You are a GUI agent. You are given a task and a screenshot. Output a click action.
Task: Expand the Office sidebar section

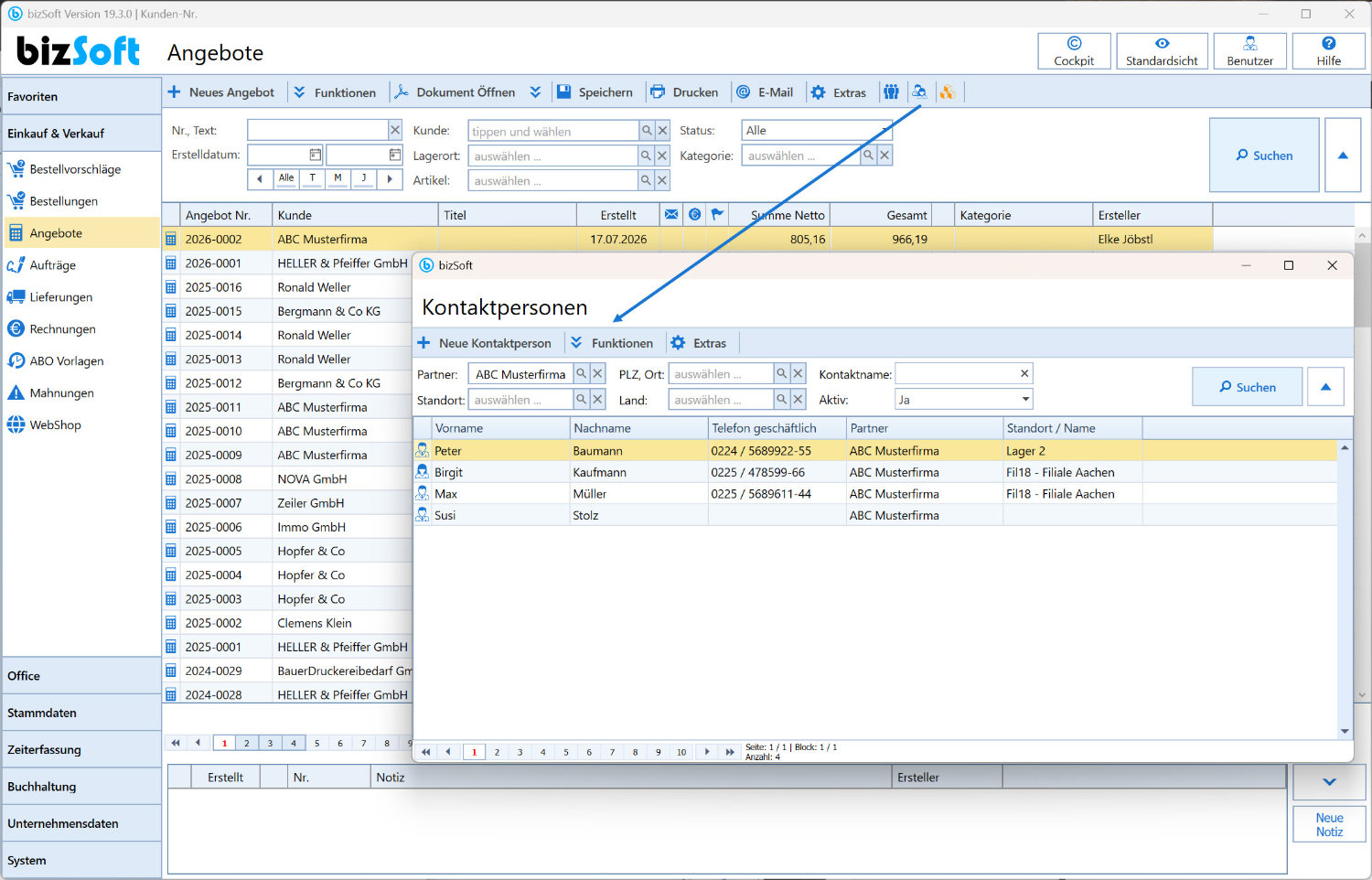[x=81, y=676]
